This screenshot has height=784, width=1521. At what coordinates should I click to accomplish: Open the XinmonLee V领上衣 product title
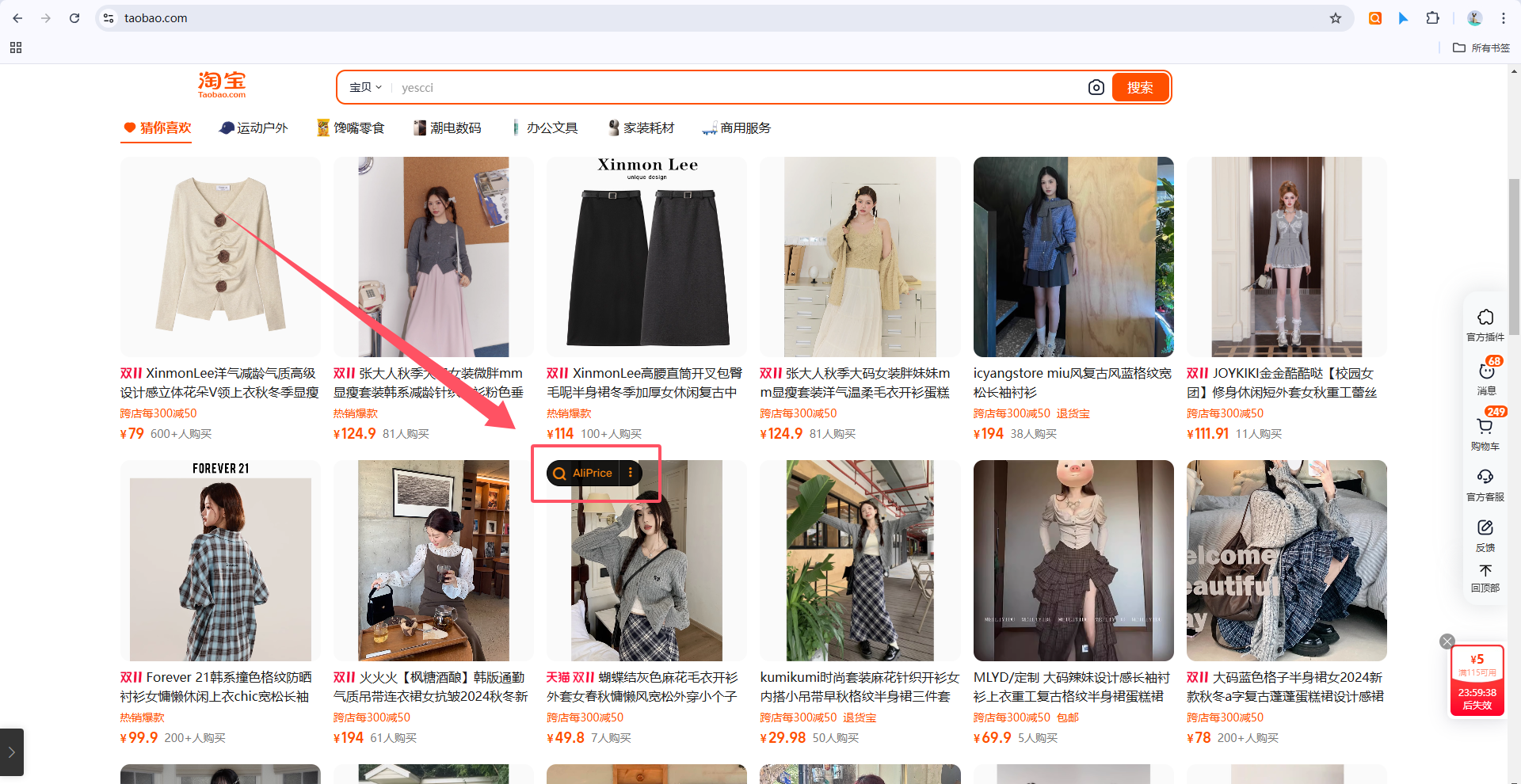(x=220, y=382)
